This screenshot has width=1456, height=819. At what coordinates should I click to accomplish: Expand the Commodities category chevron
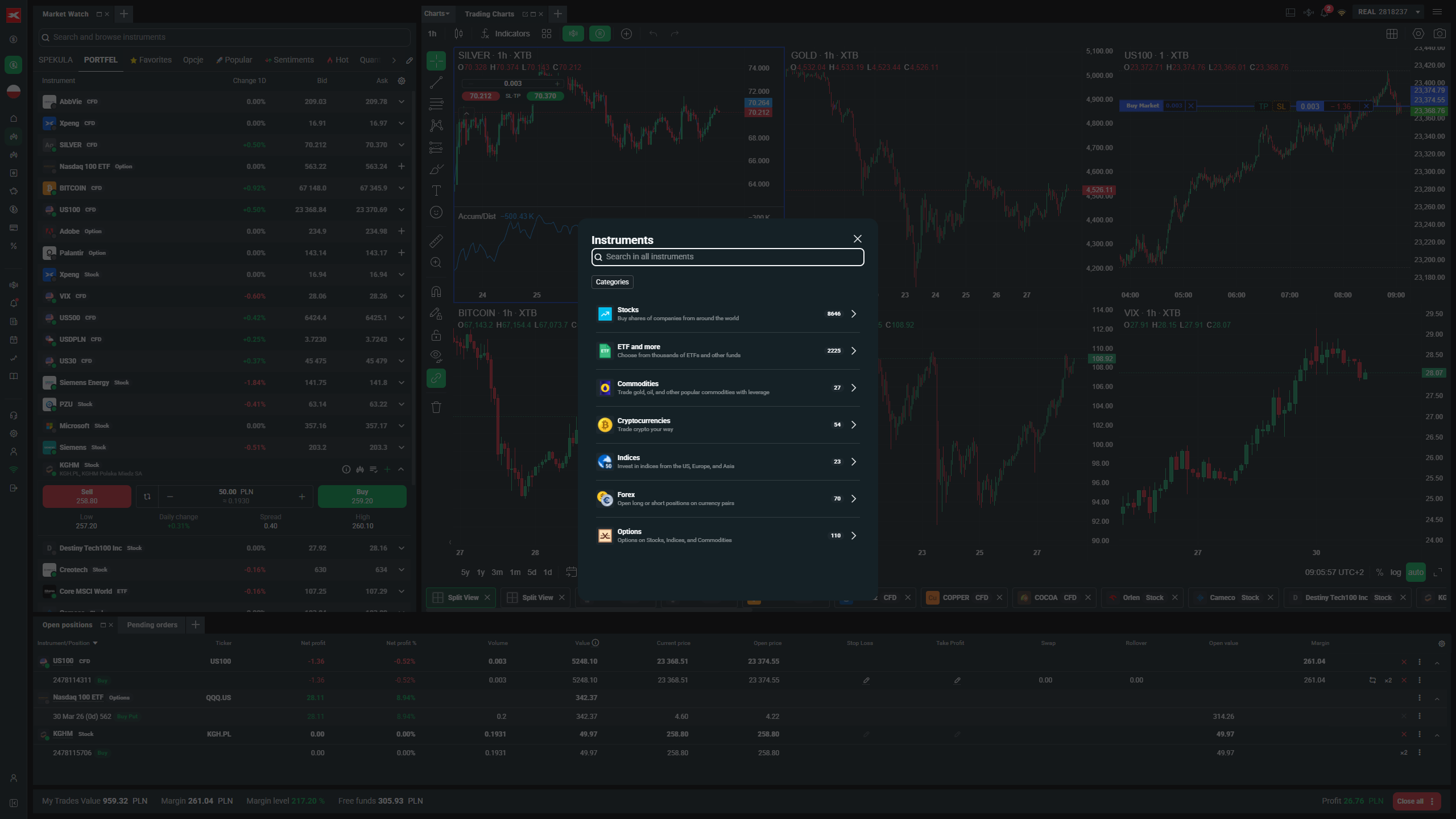853,388
